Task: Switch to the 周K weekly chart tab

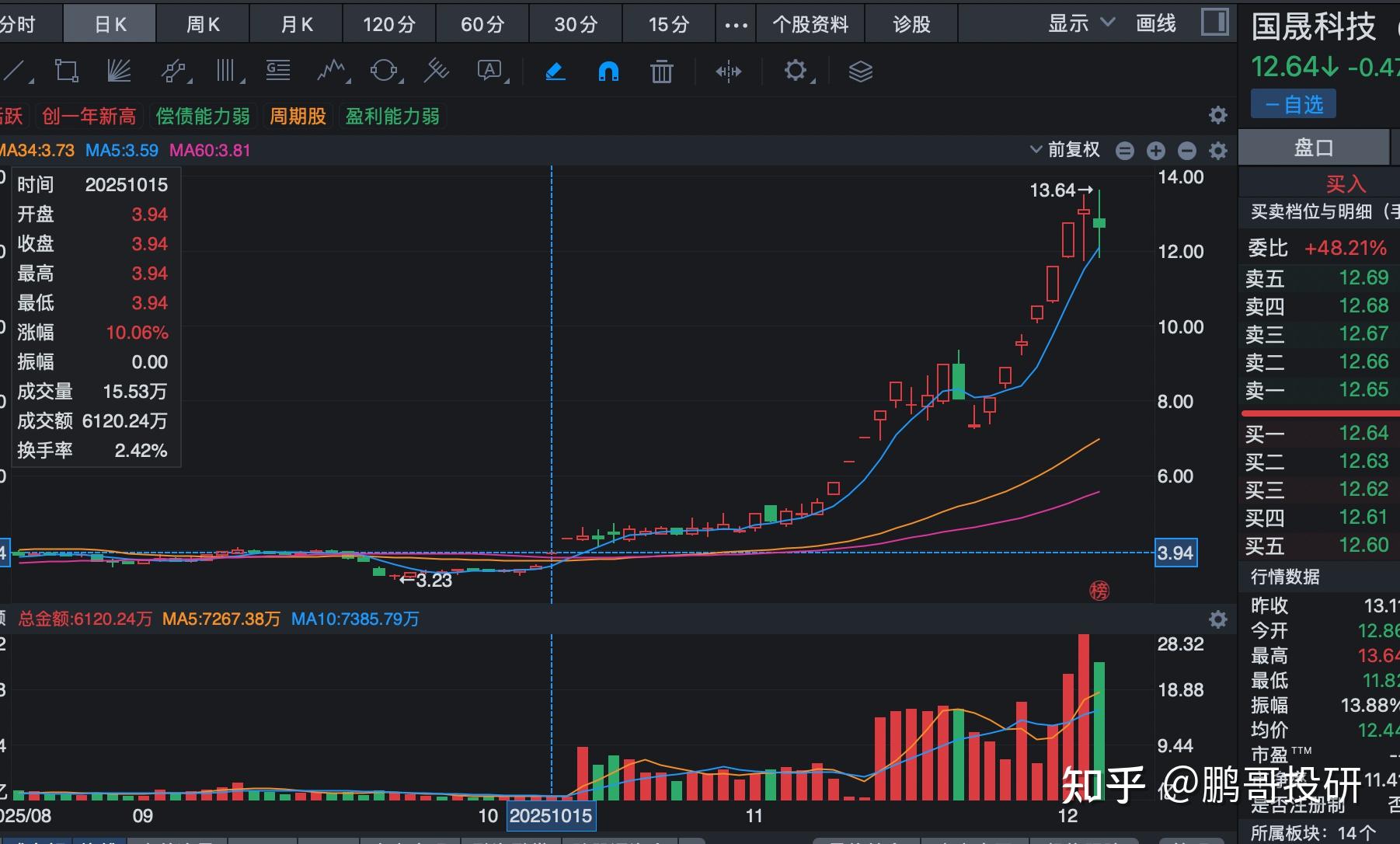Action: coord(202,23)
